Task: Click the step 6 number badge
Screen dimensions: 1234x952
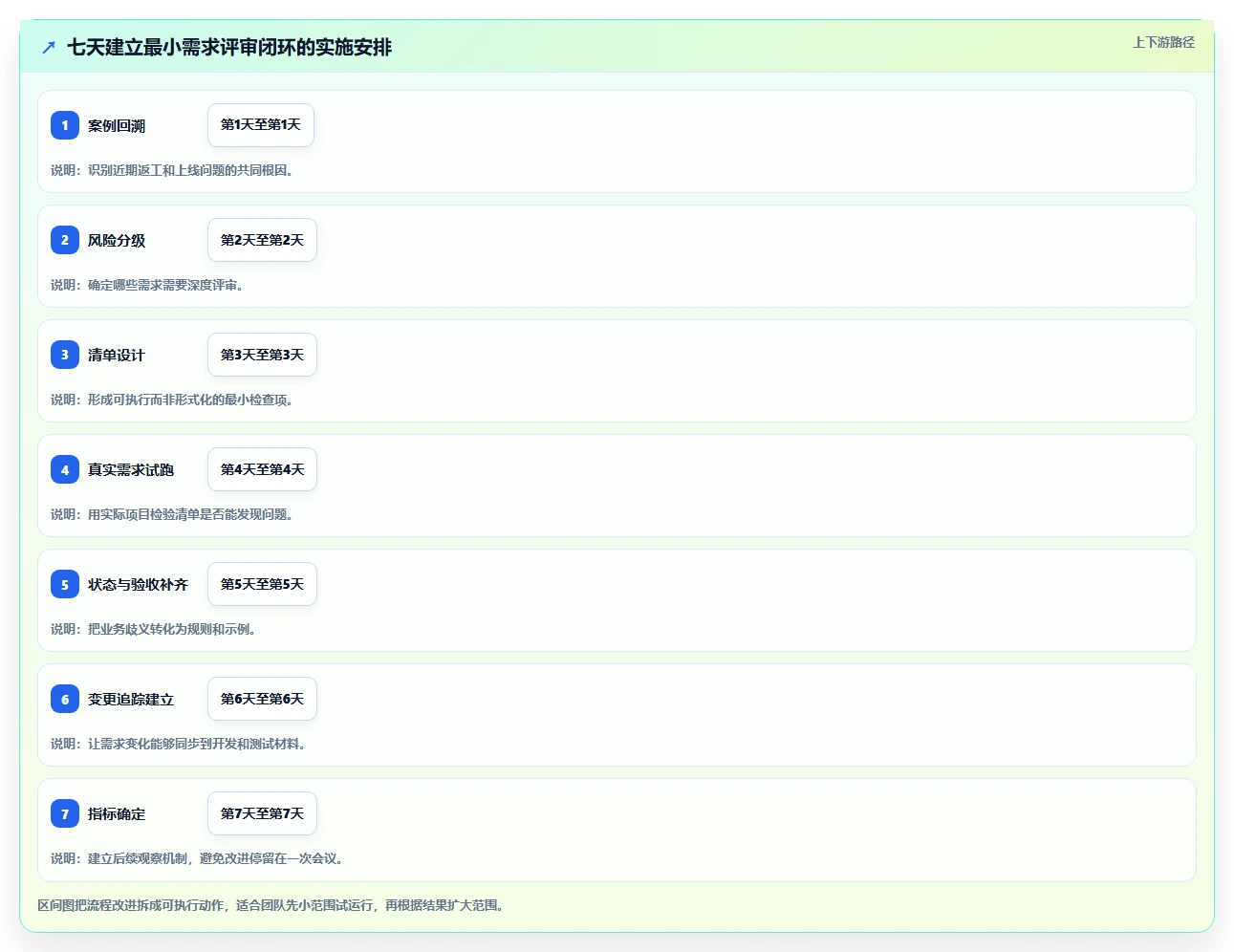Action: click(65, 699)
